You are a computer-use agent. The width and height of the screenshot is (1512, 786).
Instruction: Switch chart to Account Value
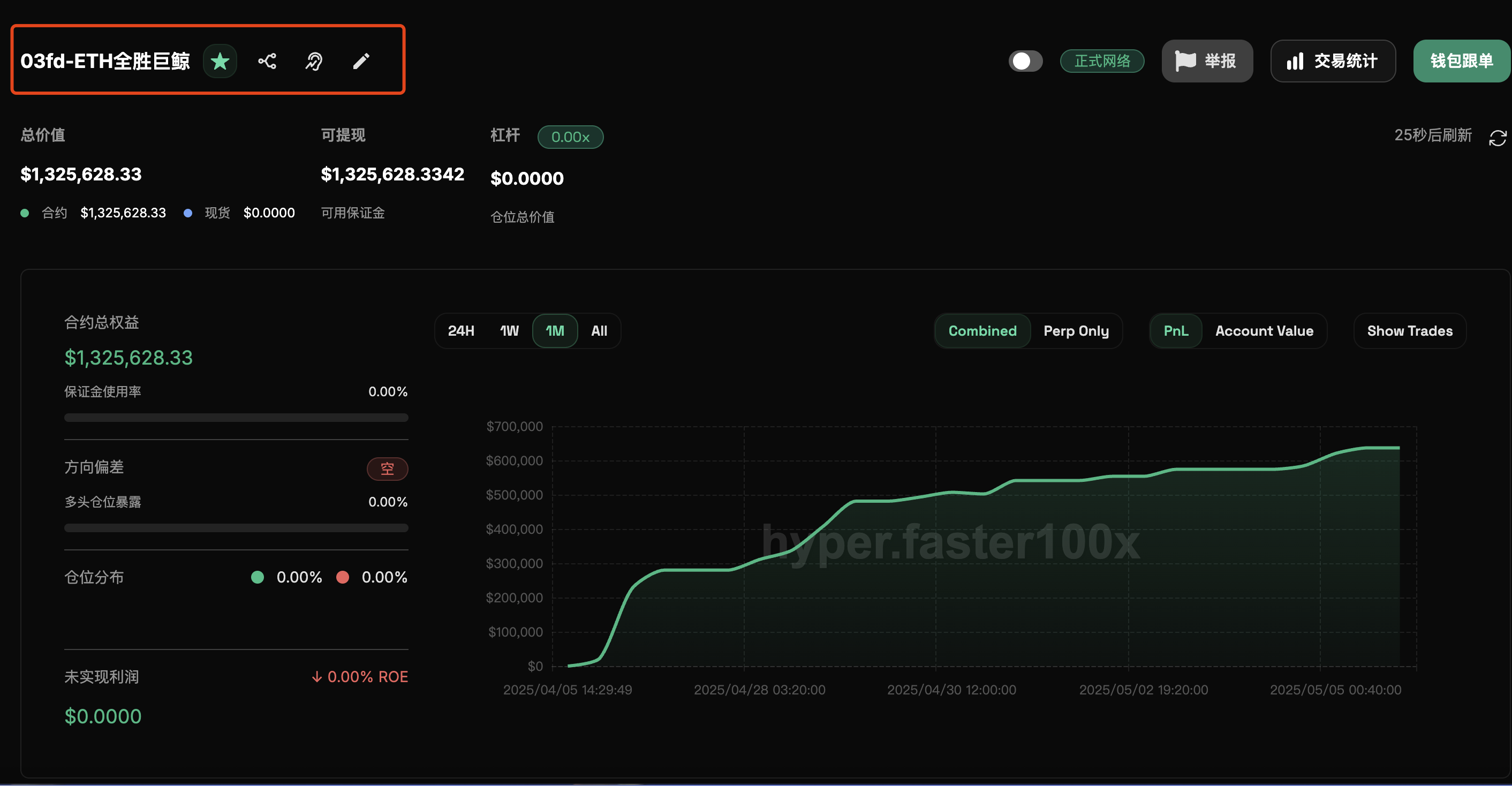tap(1264, 331)
